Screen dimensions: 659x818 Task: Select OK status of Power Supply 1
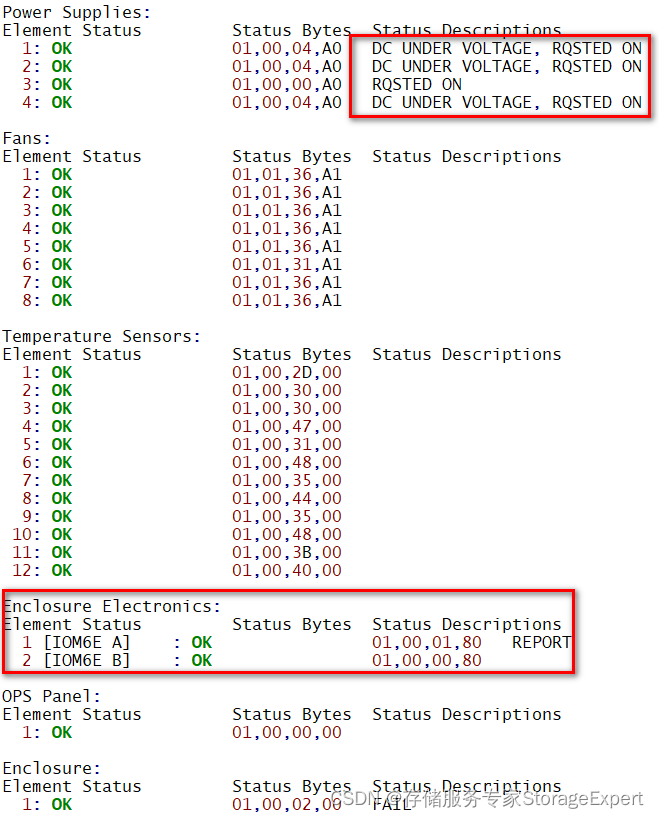coord(62,49)
